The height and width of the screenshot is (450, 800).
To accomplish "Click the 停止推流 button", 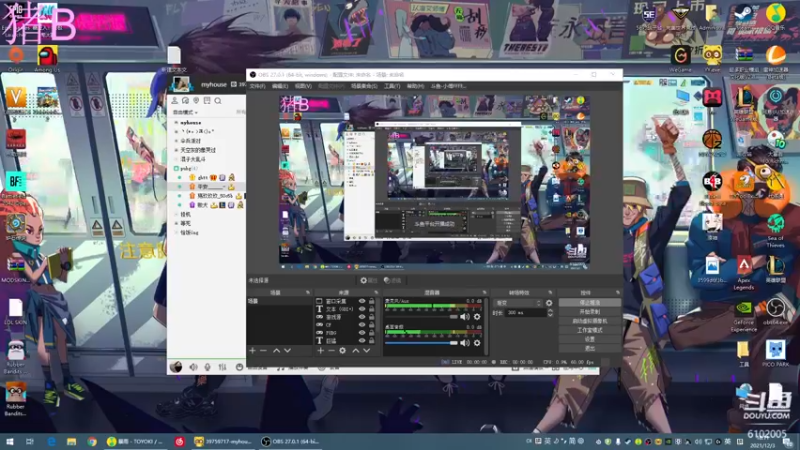I will 590,303.
